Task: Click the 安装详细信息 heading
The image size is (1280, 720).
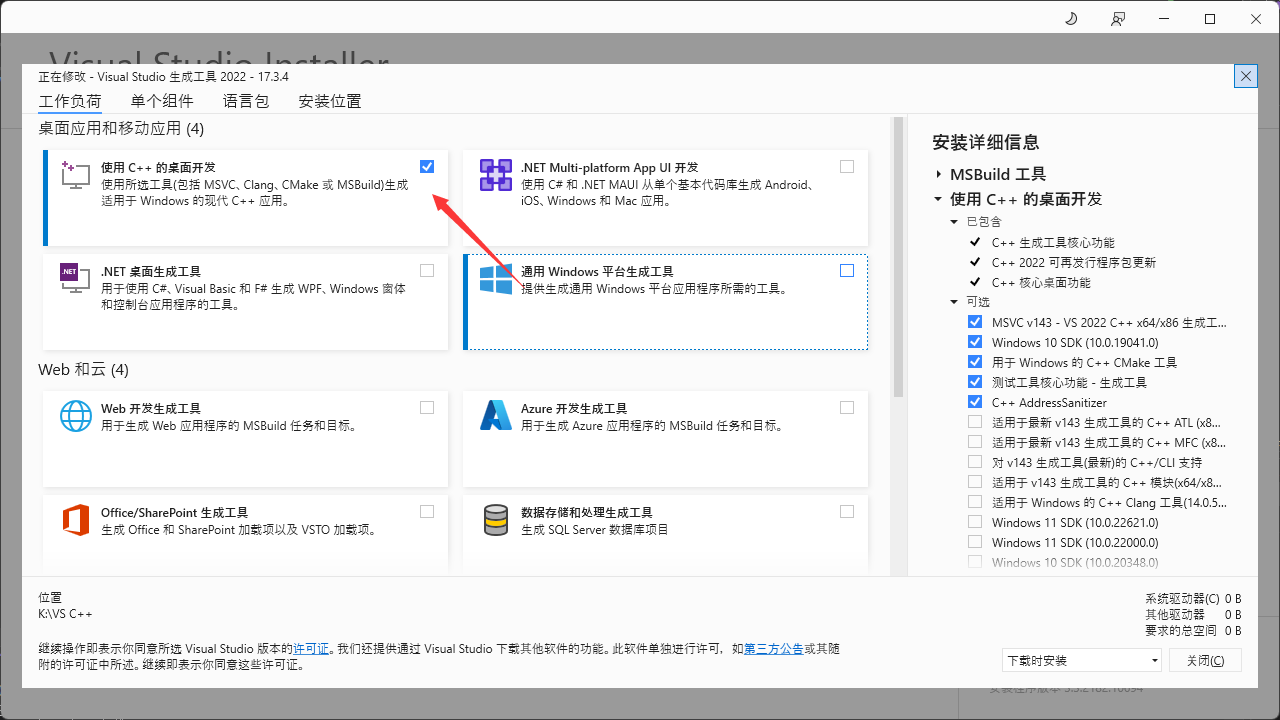Action: point(985,142)
